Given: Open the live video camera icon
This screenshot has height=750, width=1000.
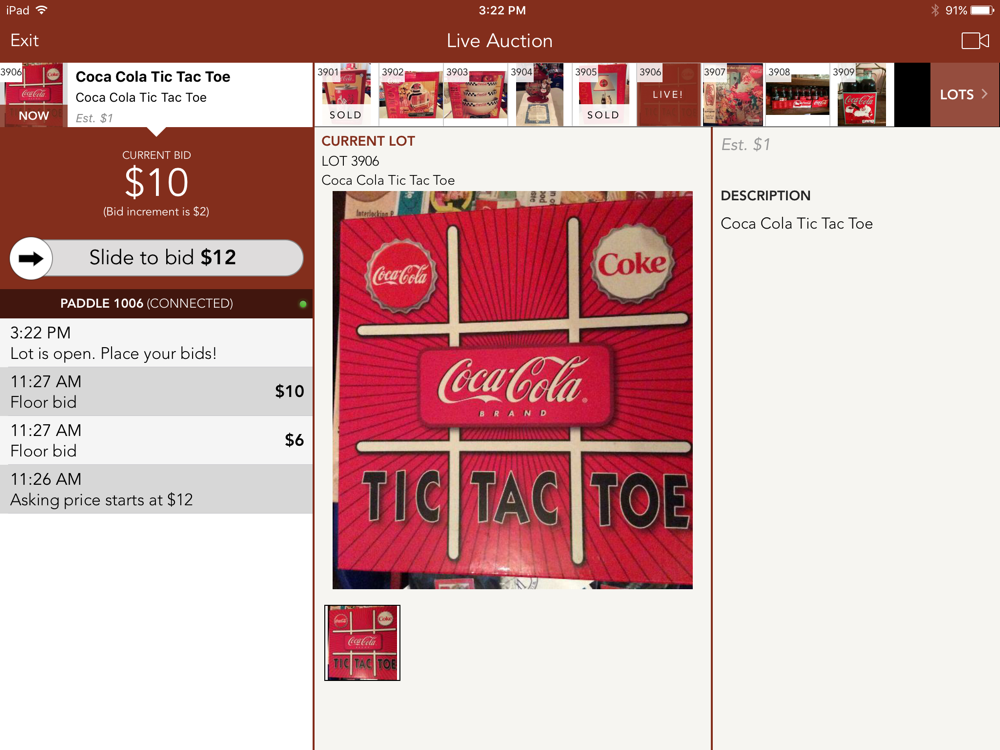Looking at the screenshot, I should pos(974,41).
